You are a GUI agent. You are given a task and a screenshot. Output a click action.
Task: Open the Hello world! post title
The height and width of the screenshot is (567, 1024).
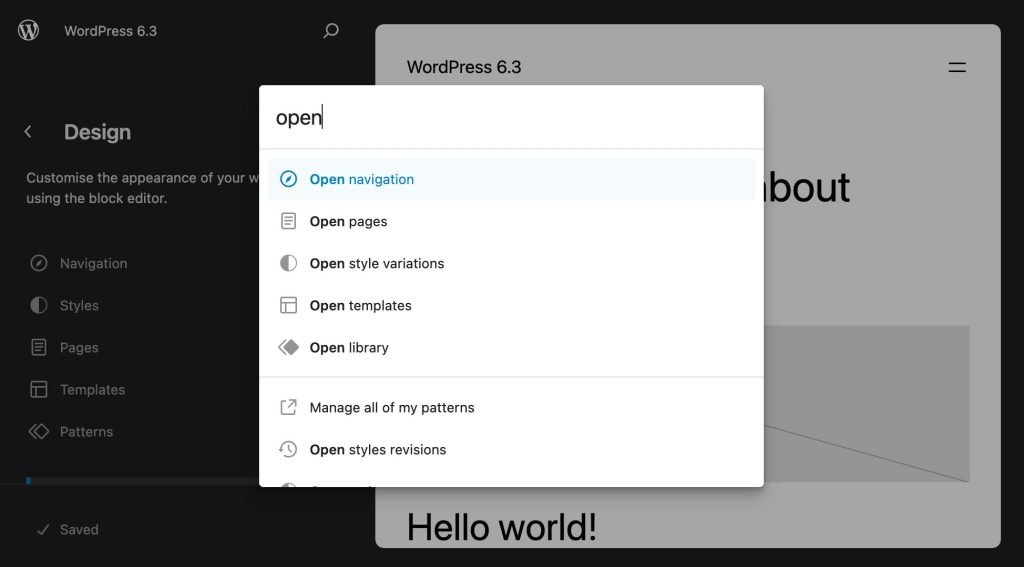(x=502, y=526)
